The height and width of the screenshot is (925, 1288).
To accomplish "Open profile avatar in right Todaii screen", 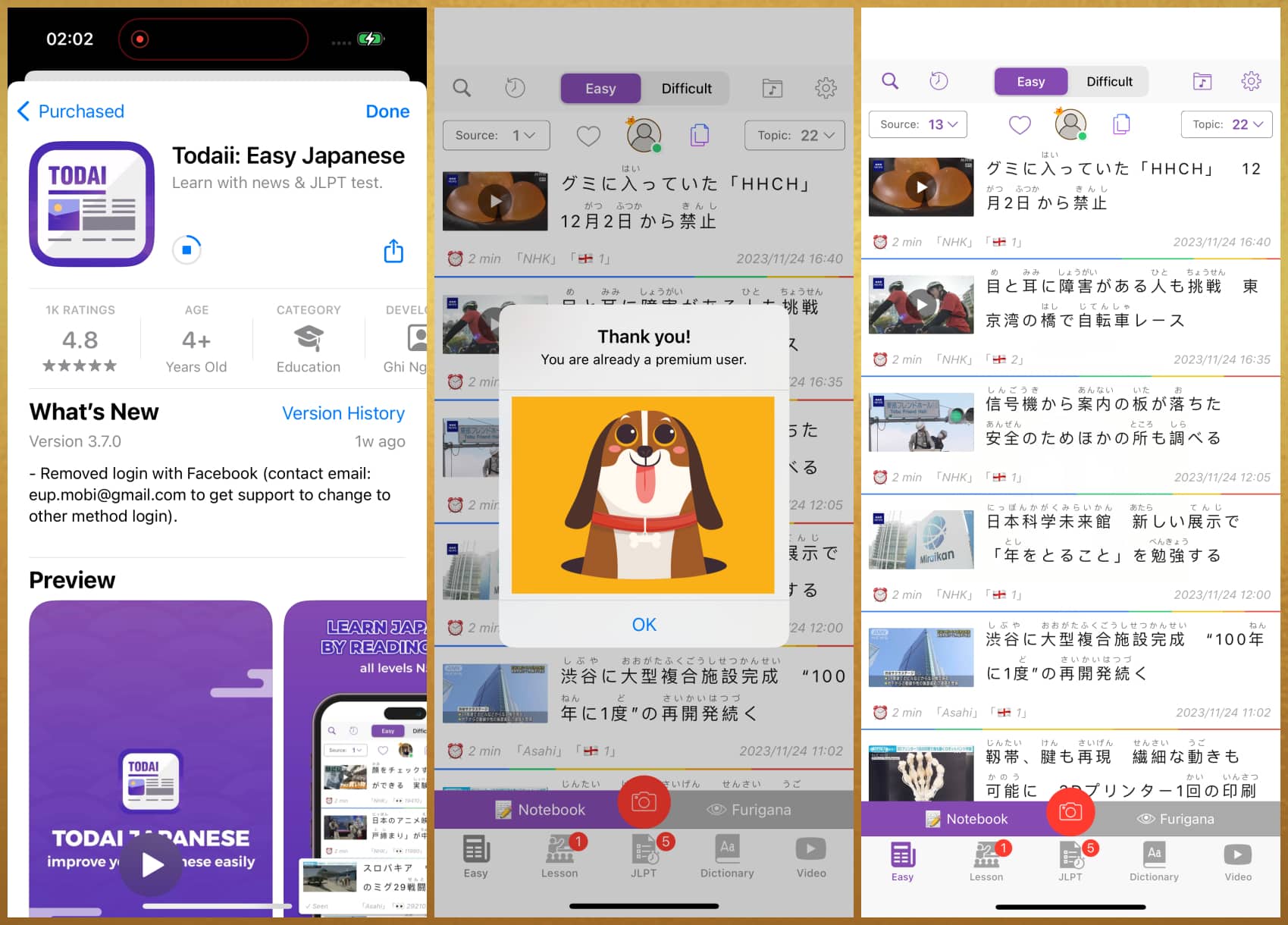I will (x=1070, y=124).
